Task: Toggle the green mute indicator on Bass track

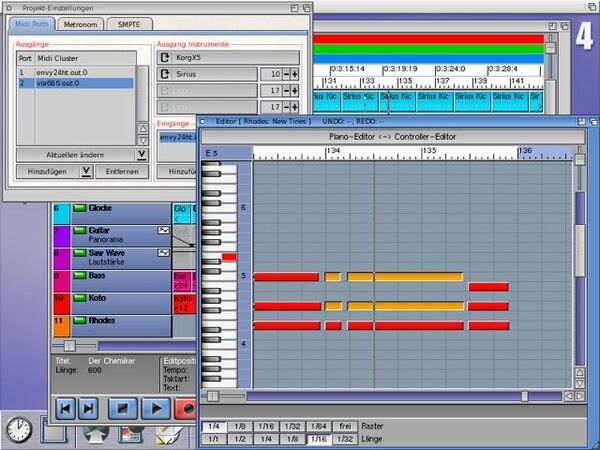Action: [80, 274]
